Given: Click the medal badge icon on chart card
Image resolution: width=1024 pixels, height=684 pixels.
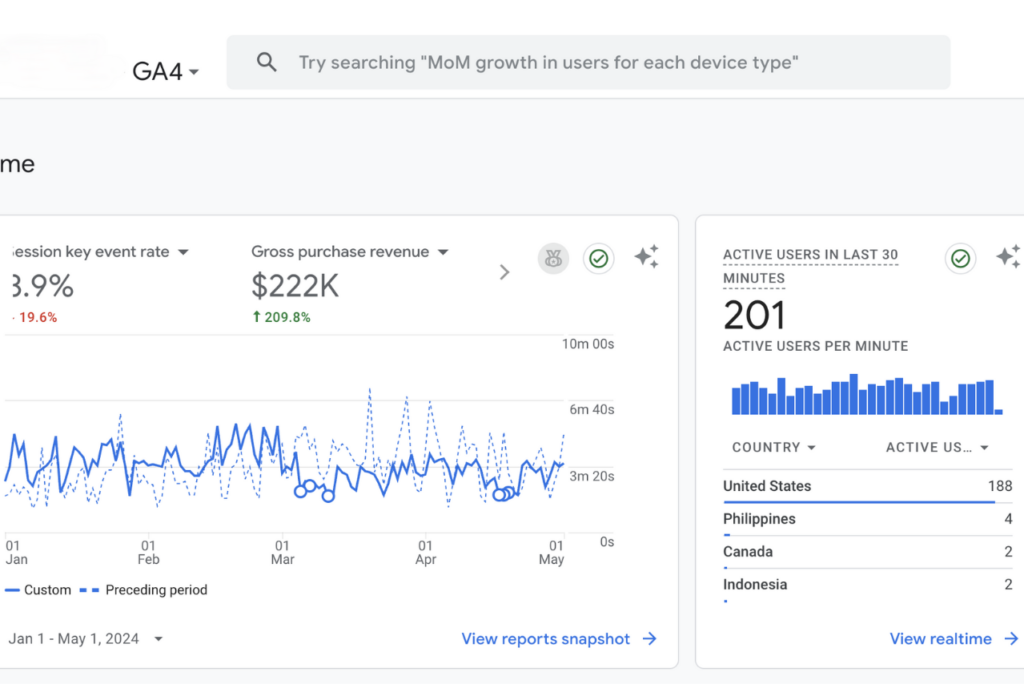Looking at the screenshot, I should (553, 258).
